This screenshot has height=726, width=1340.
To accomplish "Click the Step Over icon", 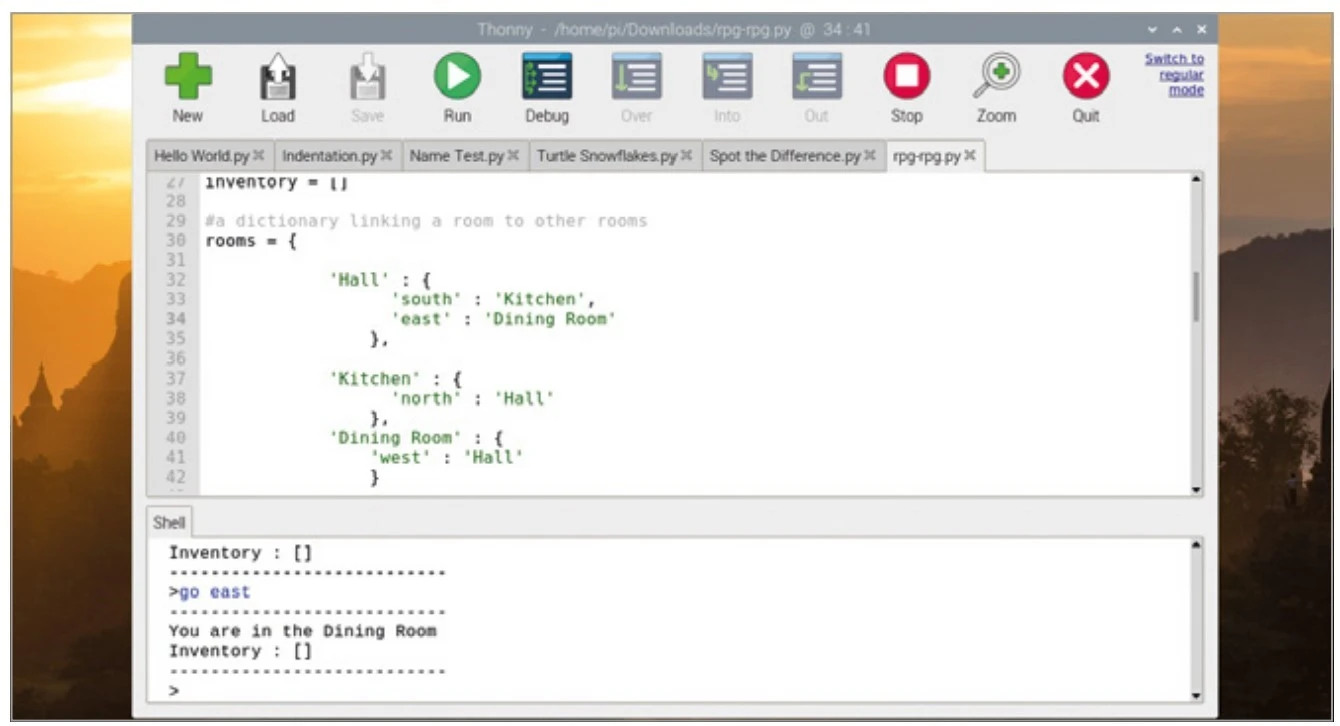I will tap(636, 77).
